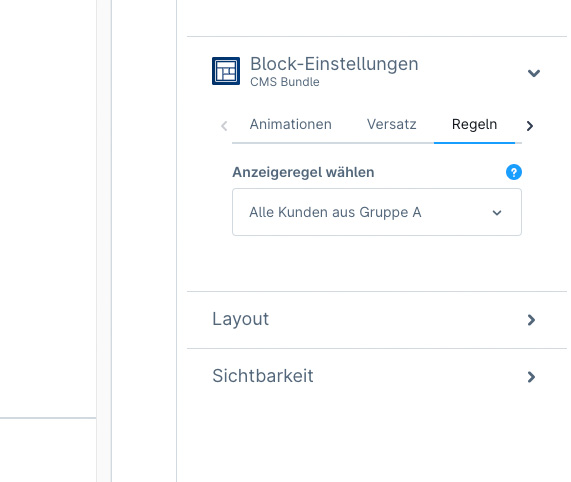
Task: Click the dropdown arrow beside Alle Kunden aus Gruppe A
Action: coord(497,213)
